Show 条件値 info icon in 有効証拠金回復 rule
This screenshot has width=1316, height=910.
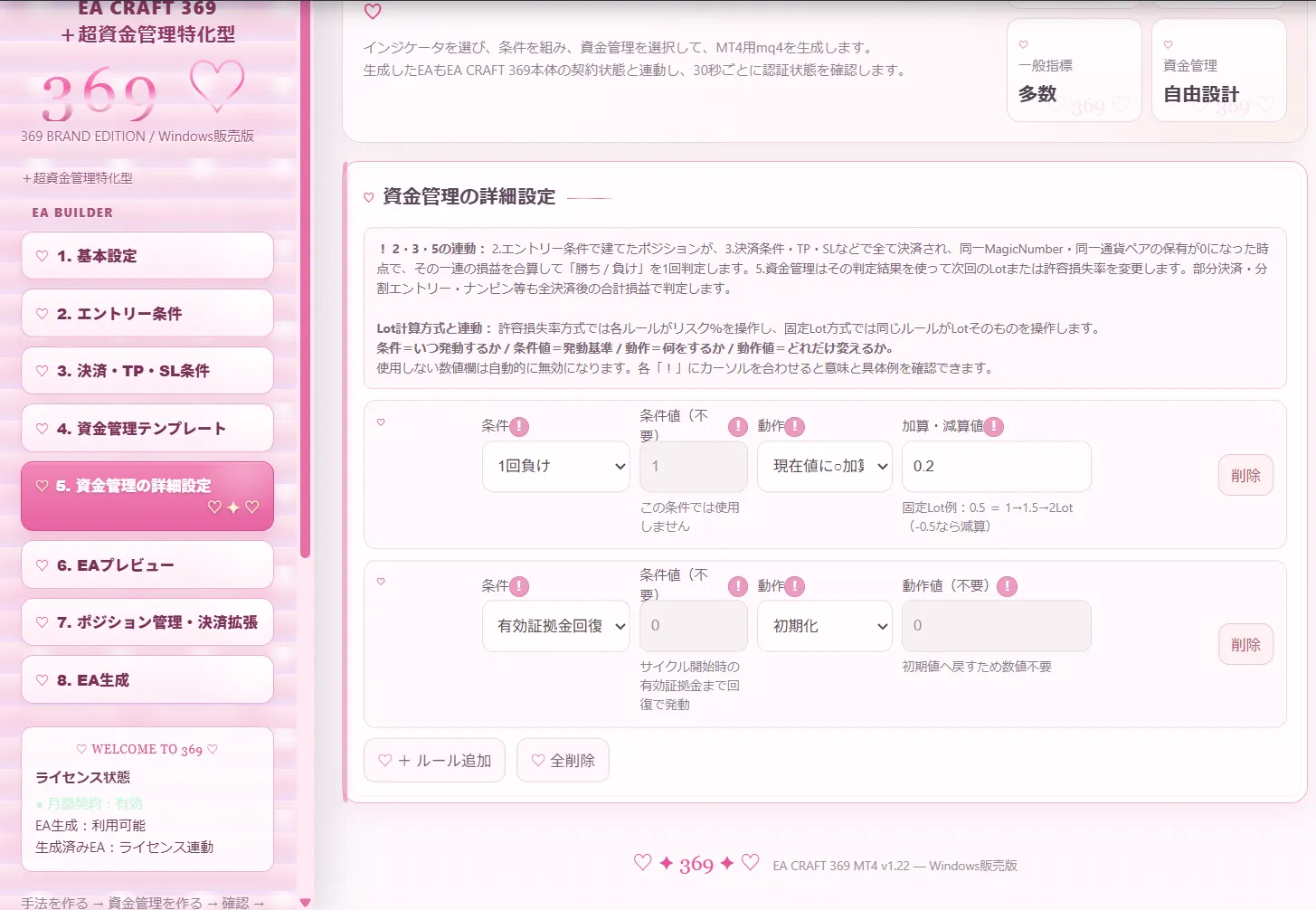[738, 586]
